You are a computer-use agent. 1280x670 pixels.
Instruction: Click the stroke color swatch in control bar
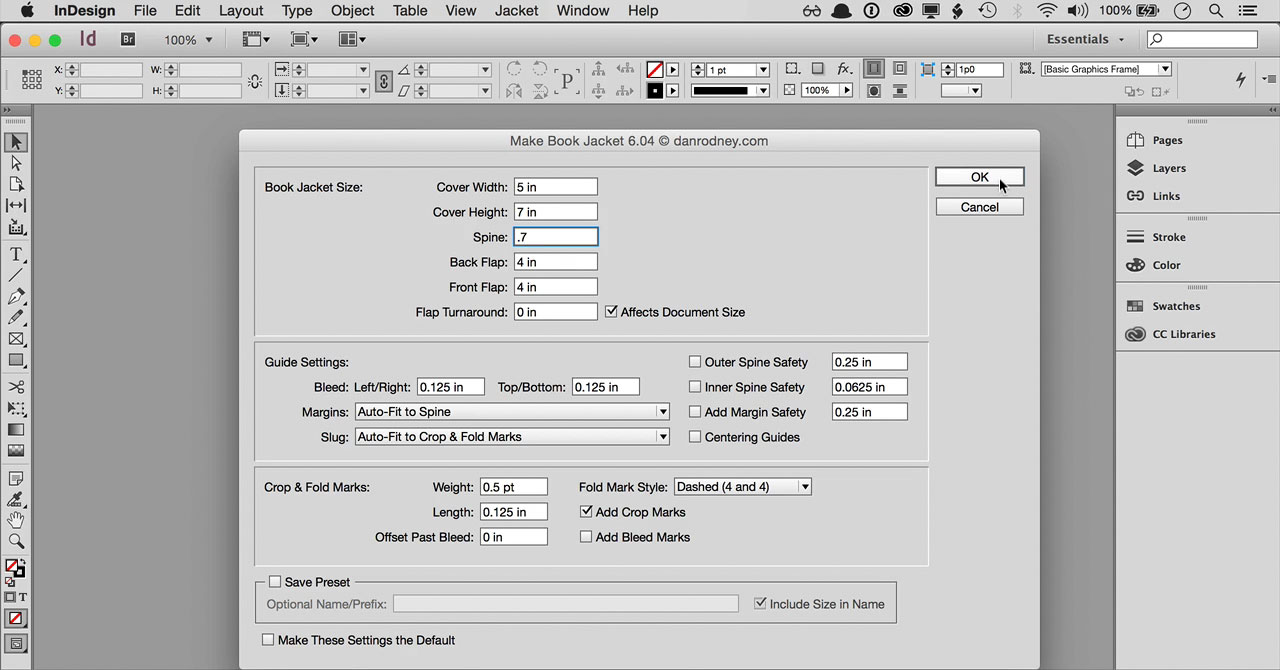tap(655, 91)
